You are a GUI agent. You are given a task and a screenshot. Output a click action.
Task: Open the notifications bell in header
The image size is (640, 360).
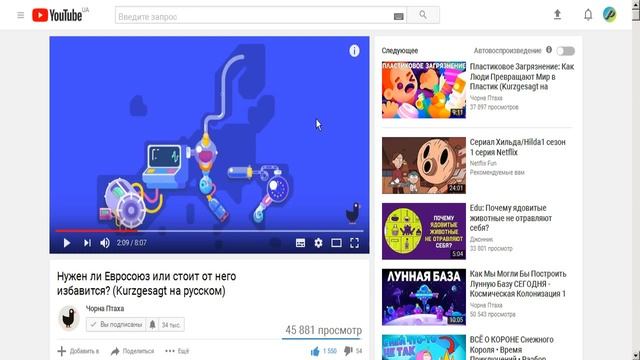coord(588,15)
